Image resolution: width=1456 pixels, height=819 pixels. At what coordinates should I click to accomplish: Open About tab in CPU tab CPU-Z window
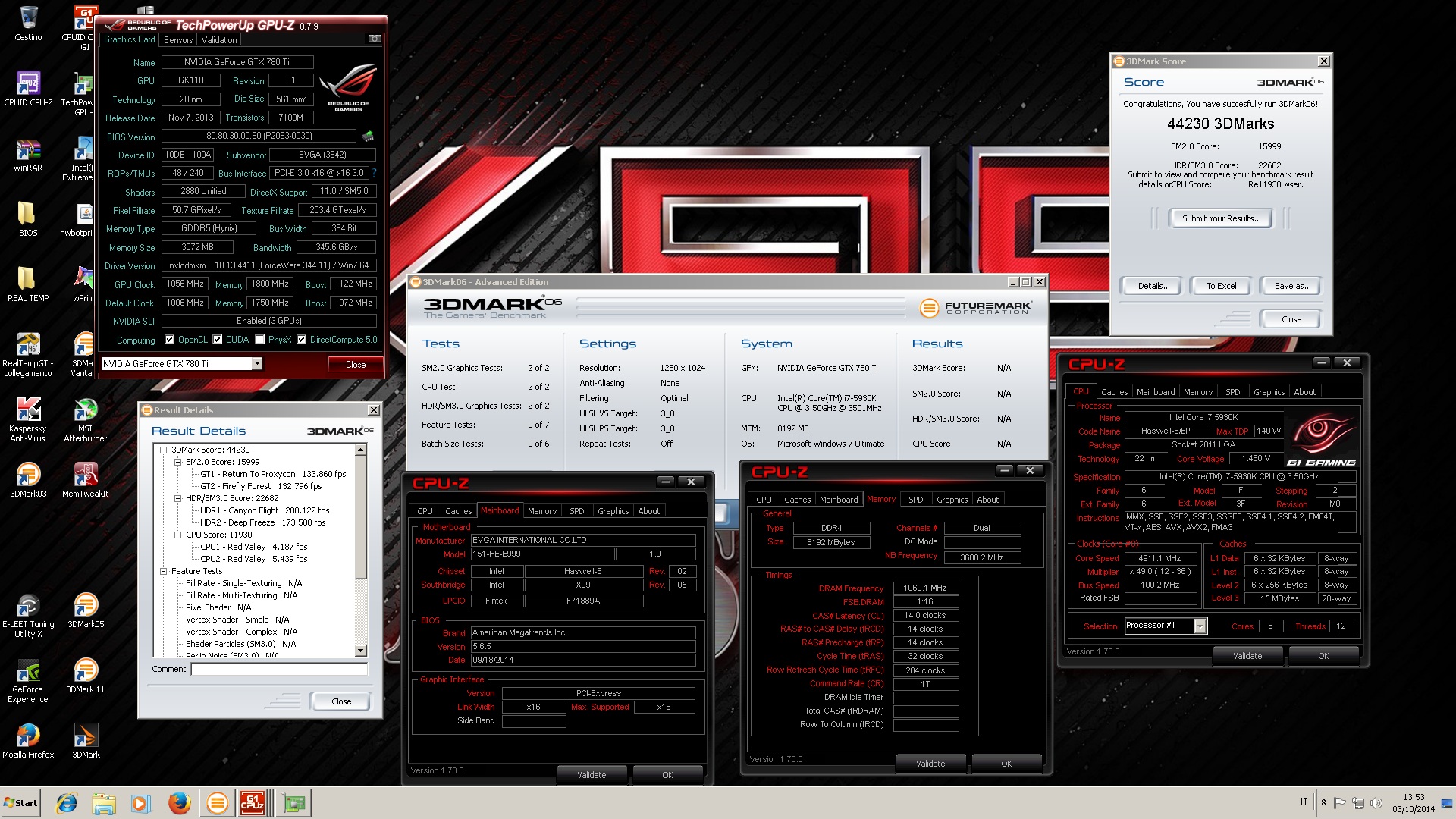coord(1305,392)
